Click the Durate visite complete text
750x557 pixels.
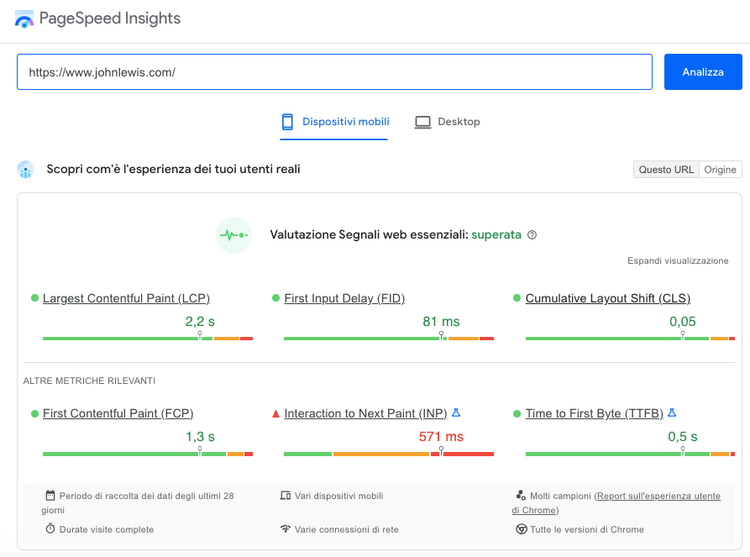107,530
